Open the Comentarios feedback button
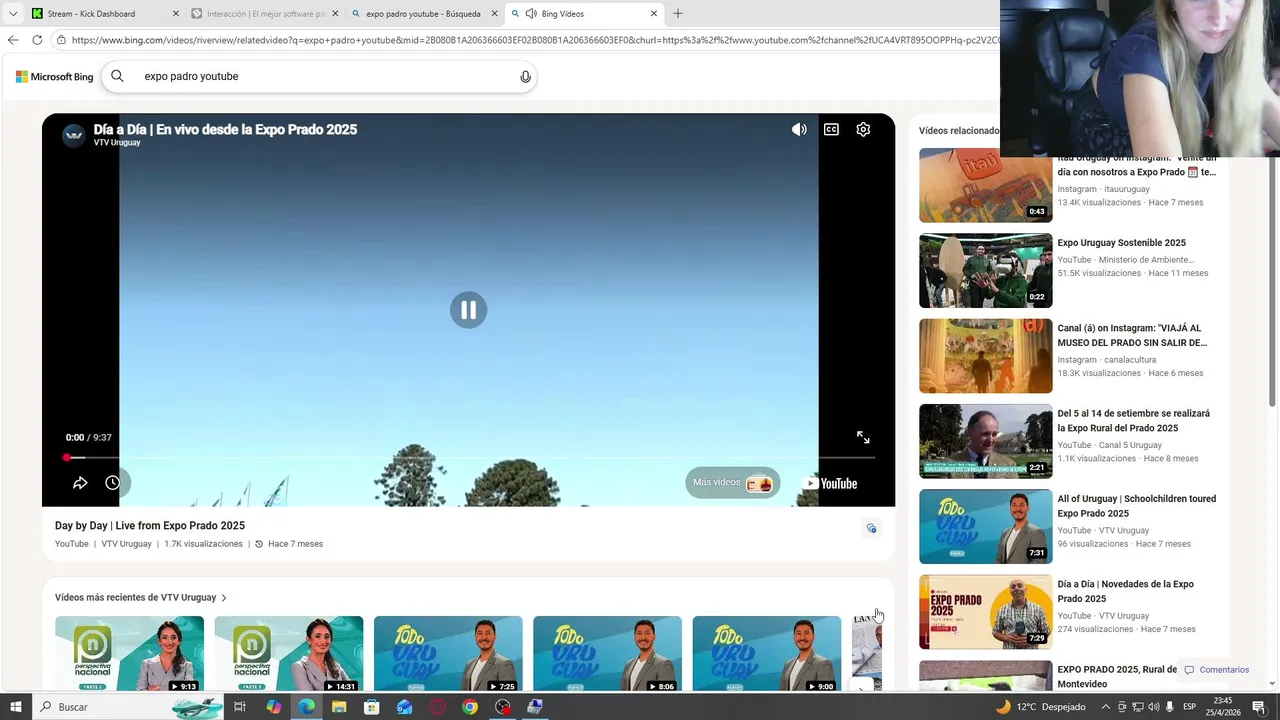1280x720 pixels. click(1216, 670)
